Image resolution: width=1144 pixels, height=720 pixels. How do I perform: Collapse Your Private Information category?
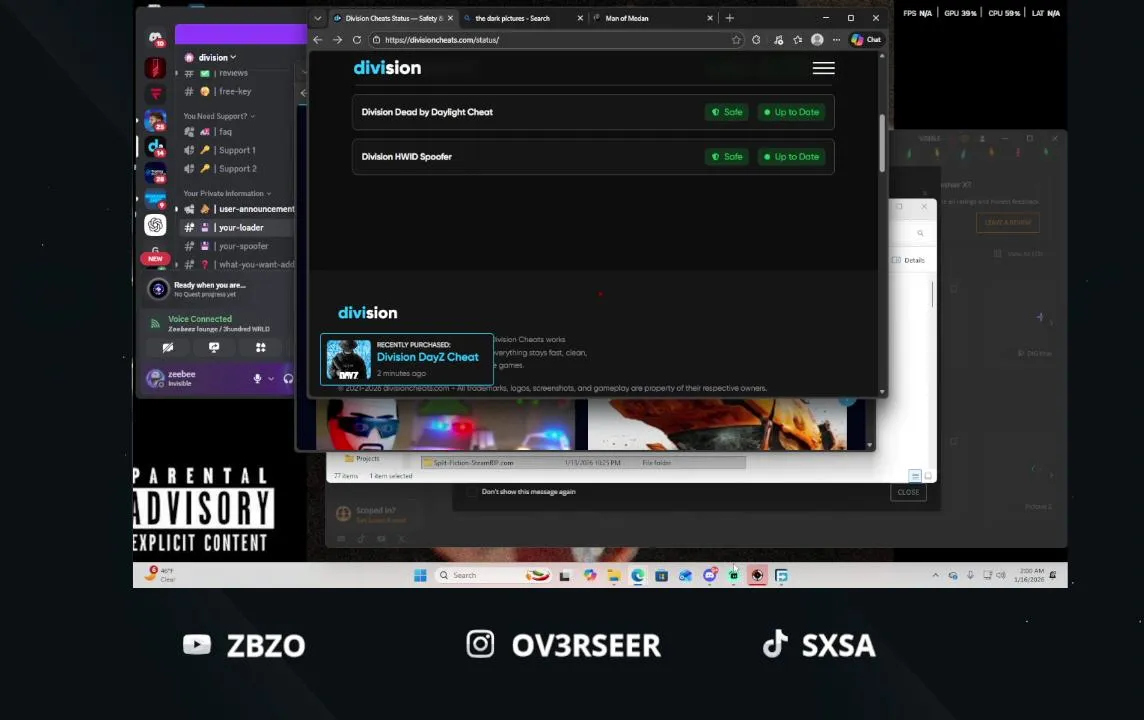coord(227,193)
